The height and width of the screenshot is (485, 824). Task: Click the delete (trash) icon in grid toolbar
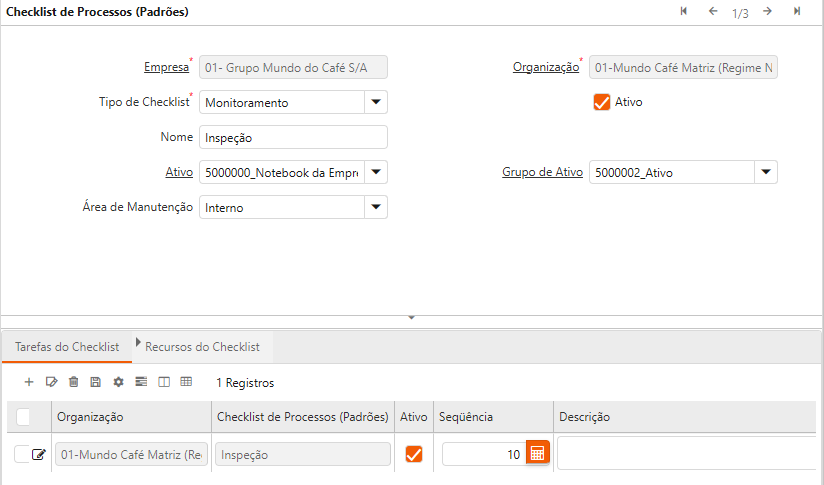point(73,382)
